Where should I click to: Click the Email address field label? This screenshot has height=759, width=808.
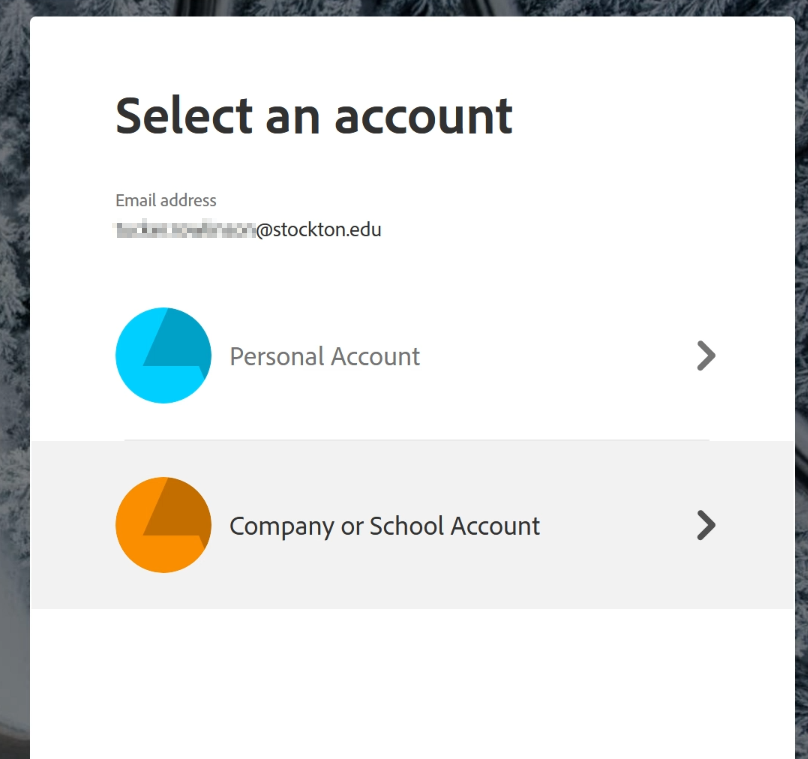(x=166, y=200)
